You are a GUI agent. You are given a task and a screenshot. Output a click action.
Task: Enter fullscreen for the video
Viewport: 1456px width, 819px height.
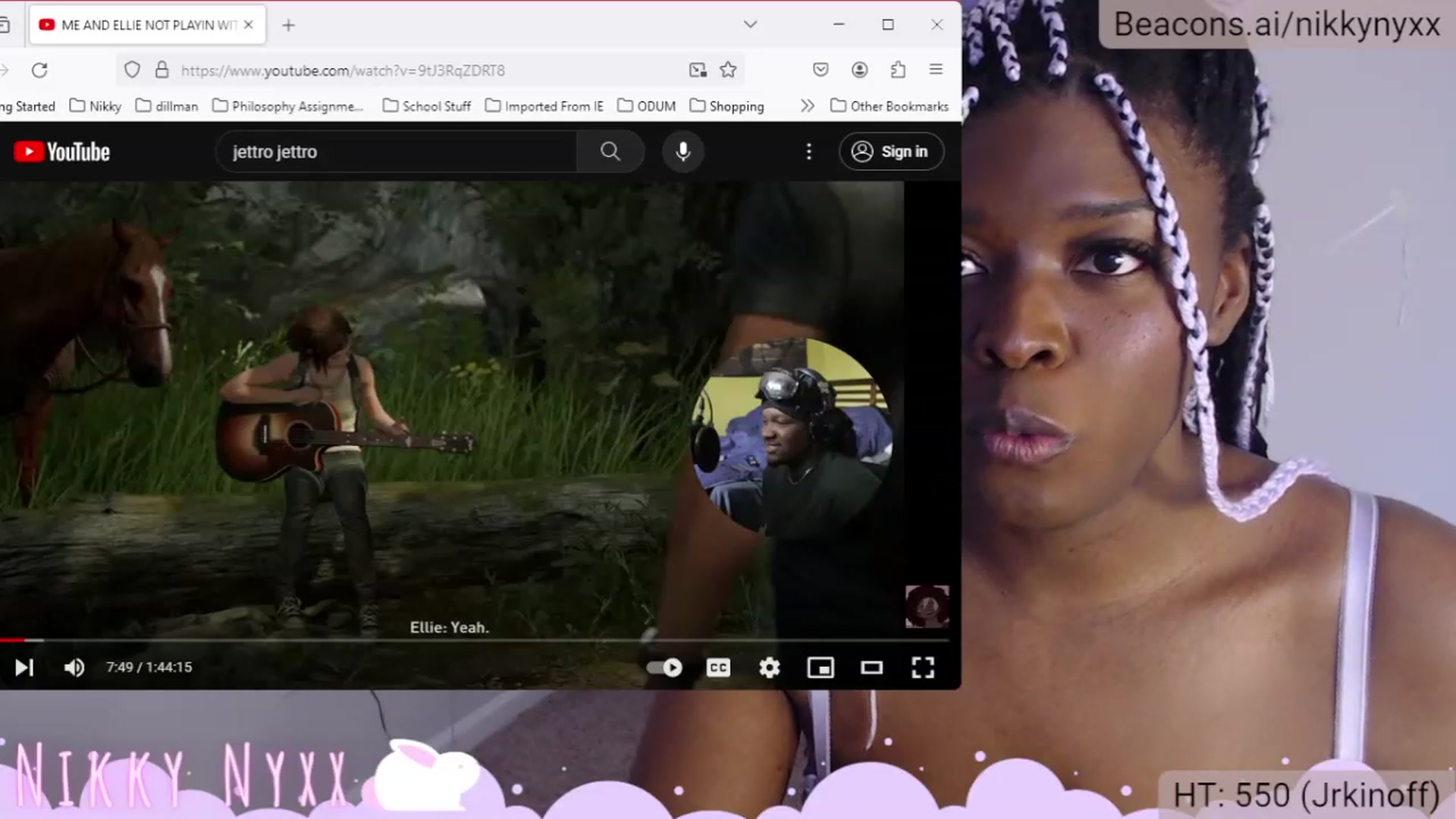click(x=922, y=667)
